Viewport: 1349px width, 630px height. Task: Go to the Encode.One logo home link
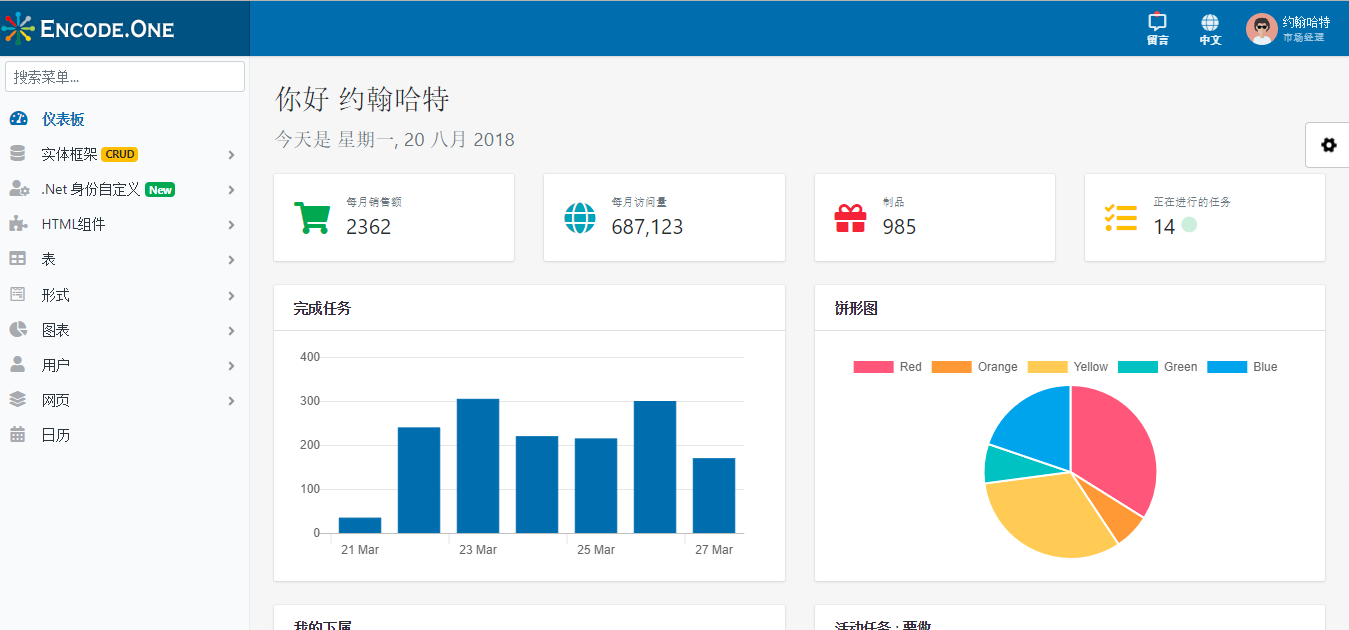click(x=88, y=29)
